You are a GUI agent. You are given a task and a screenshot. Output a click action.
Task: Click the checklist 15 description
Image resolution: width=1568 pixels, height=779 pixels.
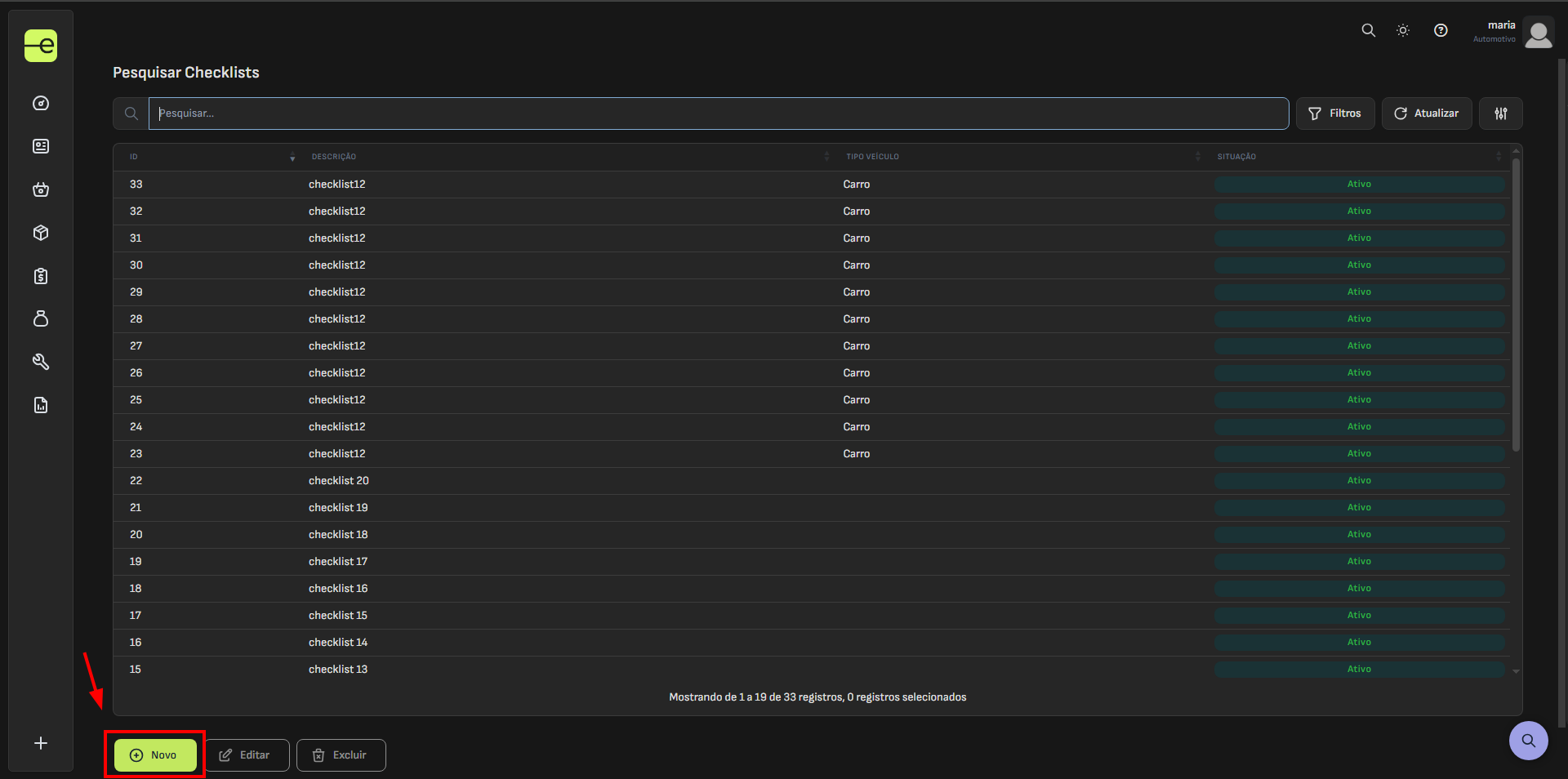338,616
